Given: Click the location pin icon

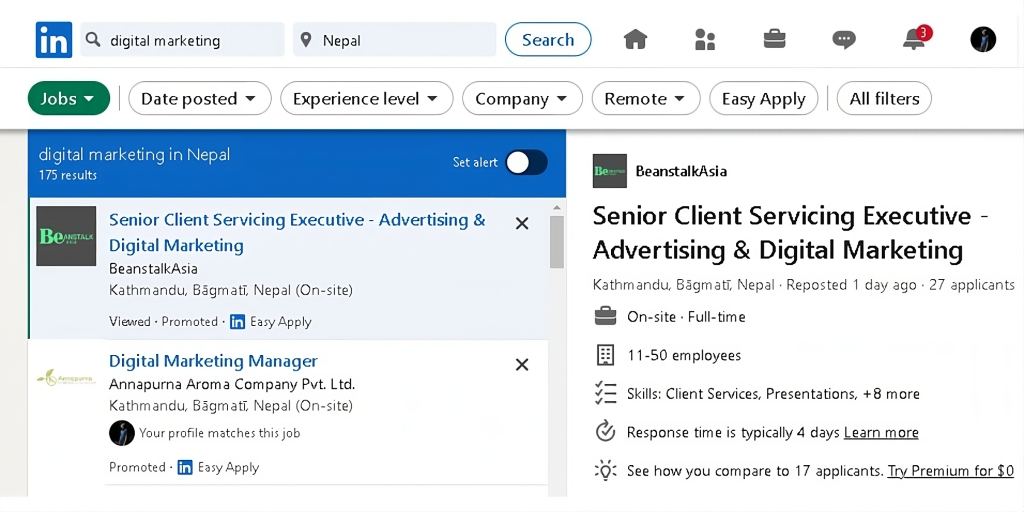Looking at the screenshot, I should point(306,40).
